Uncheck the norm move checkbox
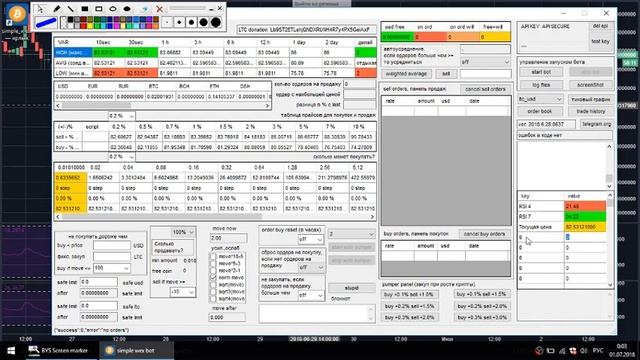The height and width of the screenshot is (360, 640). coord(213,277)
